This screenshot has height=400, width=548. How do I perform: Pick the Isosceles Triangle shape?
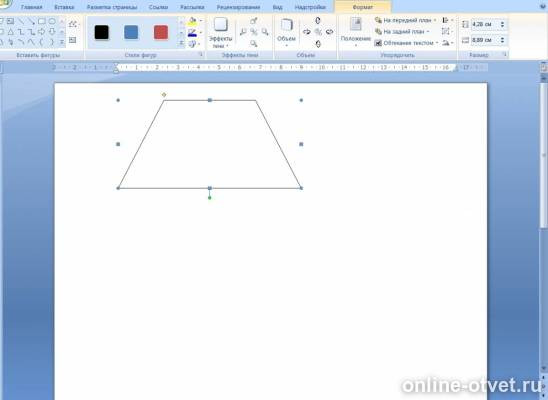pyautogui.click(x=11, y=32)
